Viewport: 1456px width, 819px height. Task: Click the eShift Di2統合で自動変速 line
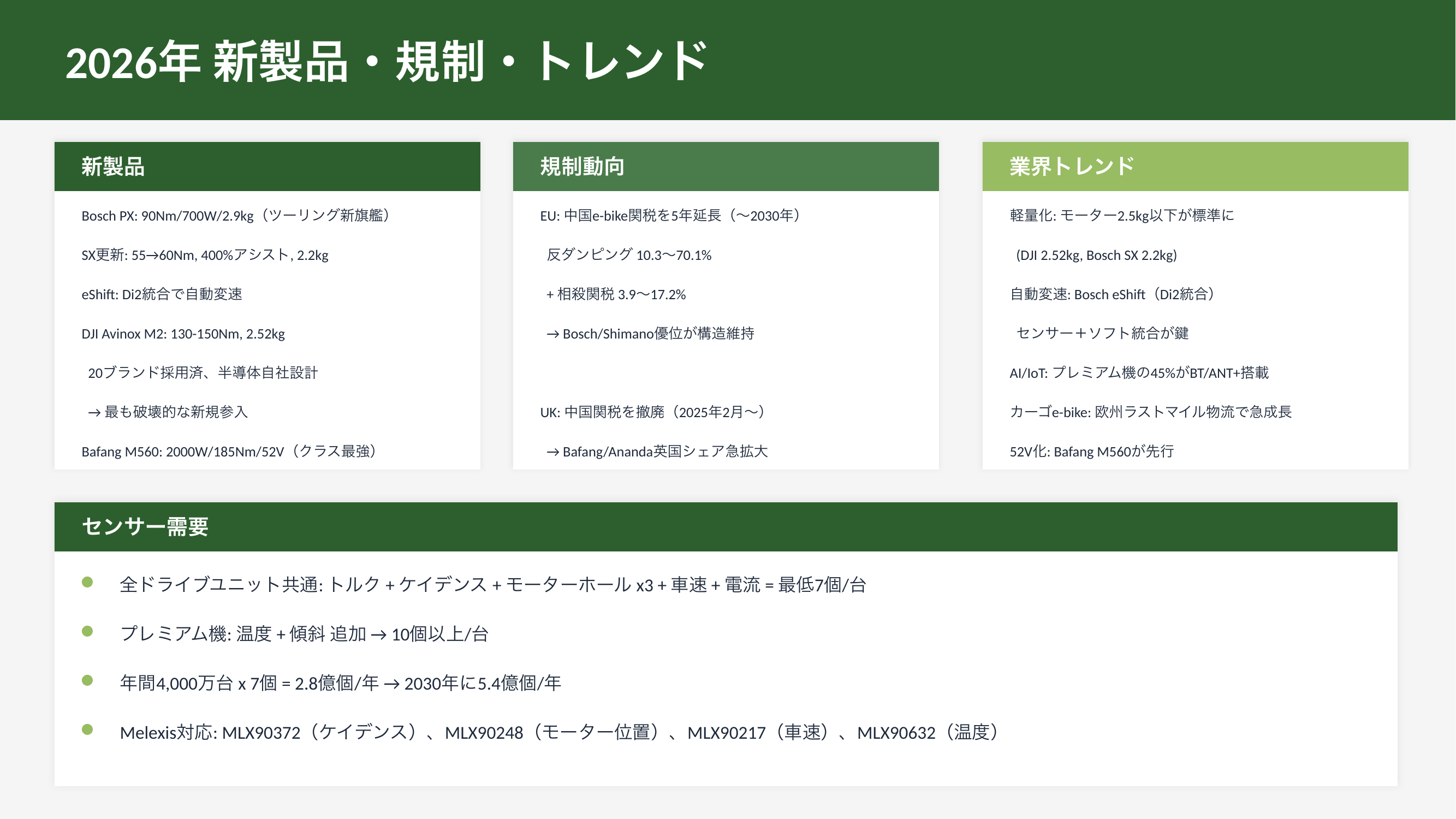(162, 294)
